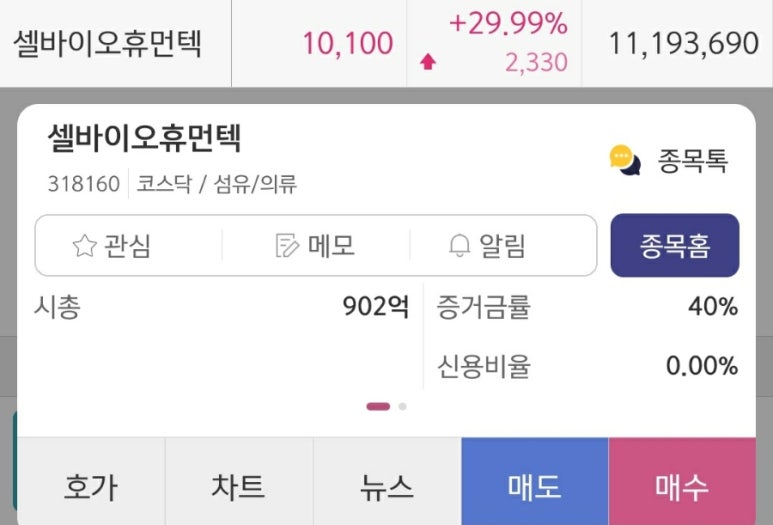Click the stock code 318160
Viewport: 773px width, 525px height.
(x=83, y=184)
